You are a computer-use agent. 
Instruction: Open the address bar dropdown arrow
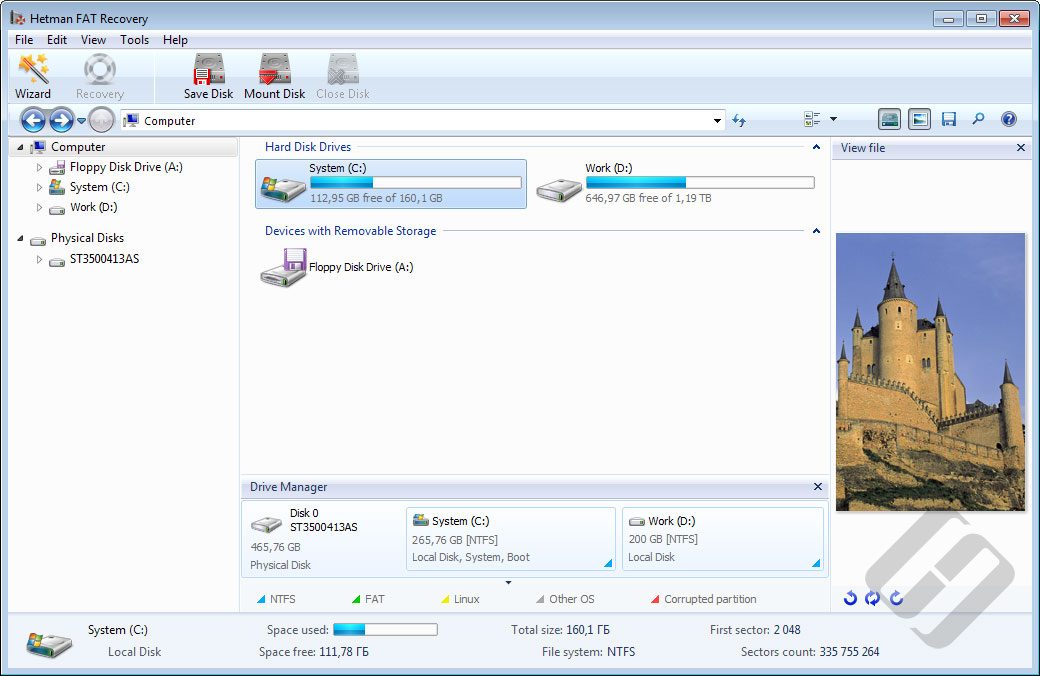click(x=716, y=119)
